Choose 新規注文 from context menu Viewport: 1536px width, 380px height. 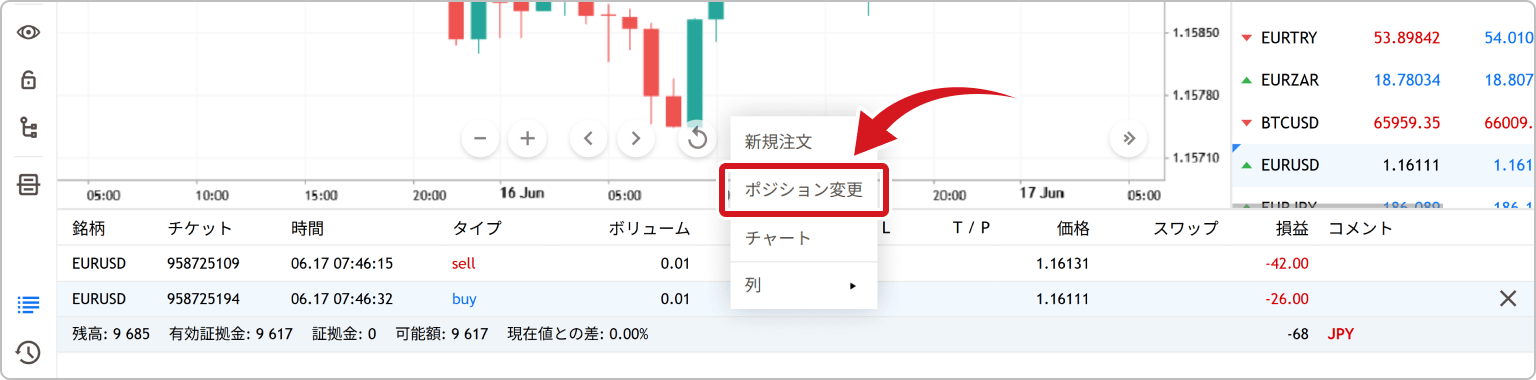[x=804, y=142]
